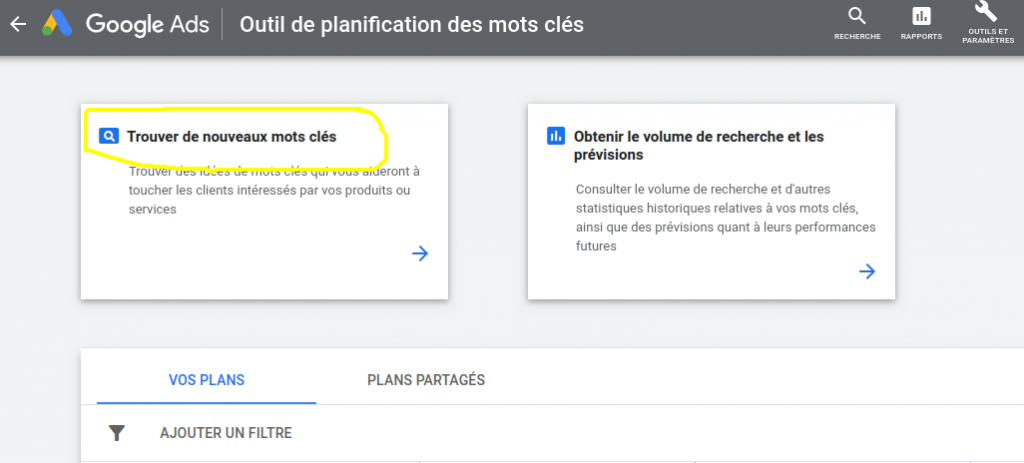The height and width of the screenshot is (463, 1024).
Task: Open the Rapports reports icon
Action: pos(921,16)
